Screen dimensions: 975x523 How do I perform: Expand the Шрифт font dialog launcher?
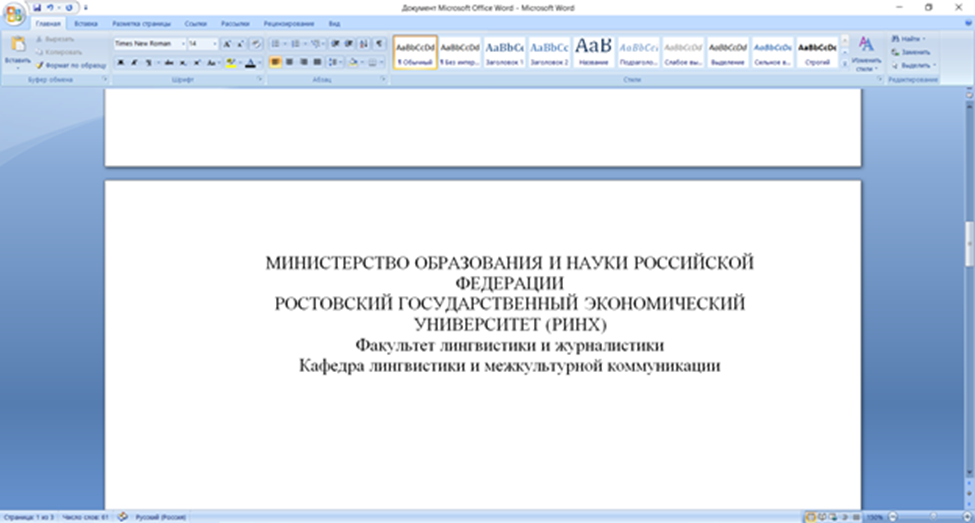pyautogui.click(x=259, y=80)
